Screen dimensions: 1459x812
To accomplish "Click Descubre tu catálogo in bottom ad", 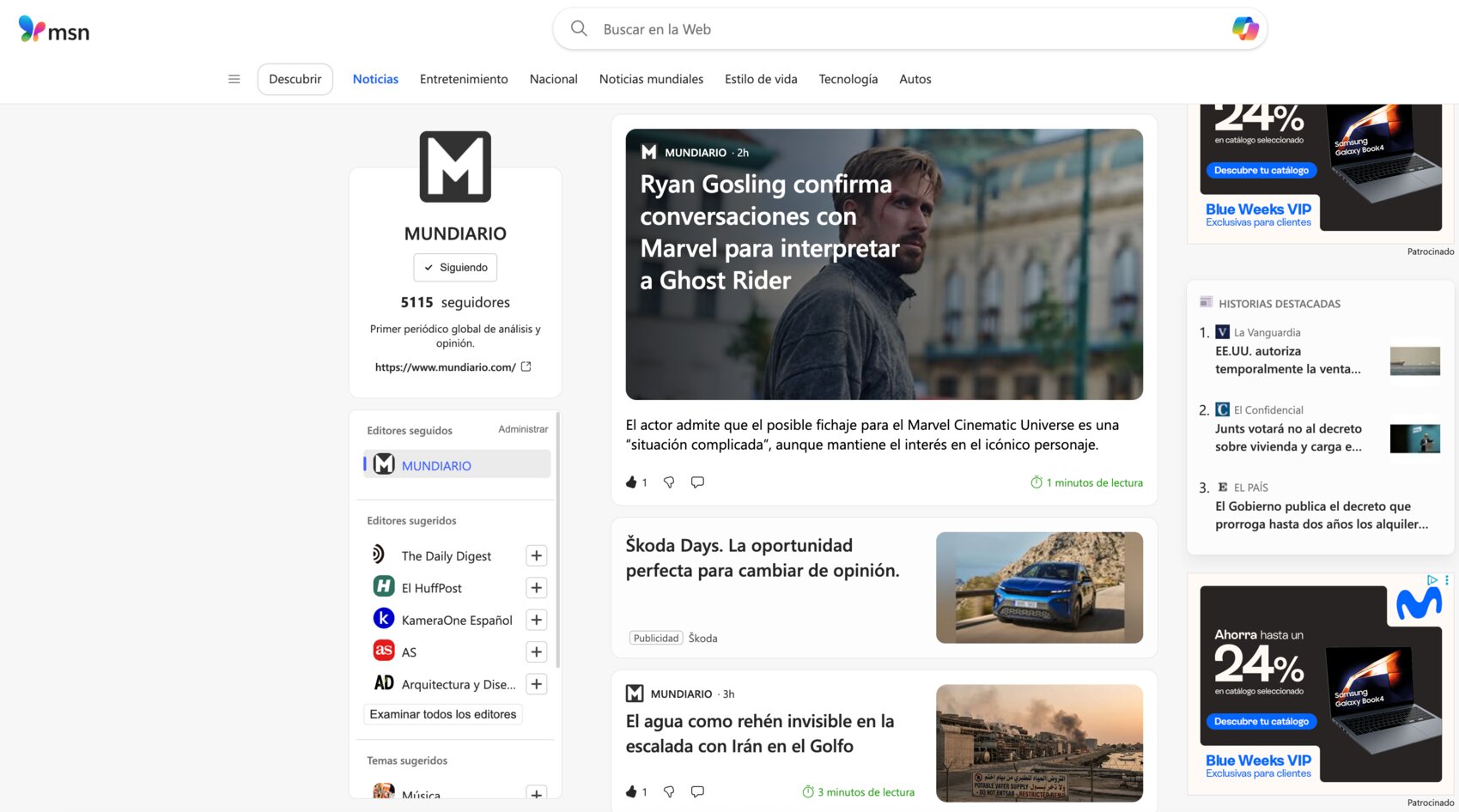I will click(x=1261, y=721).
